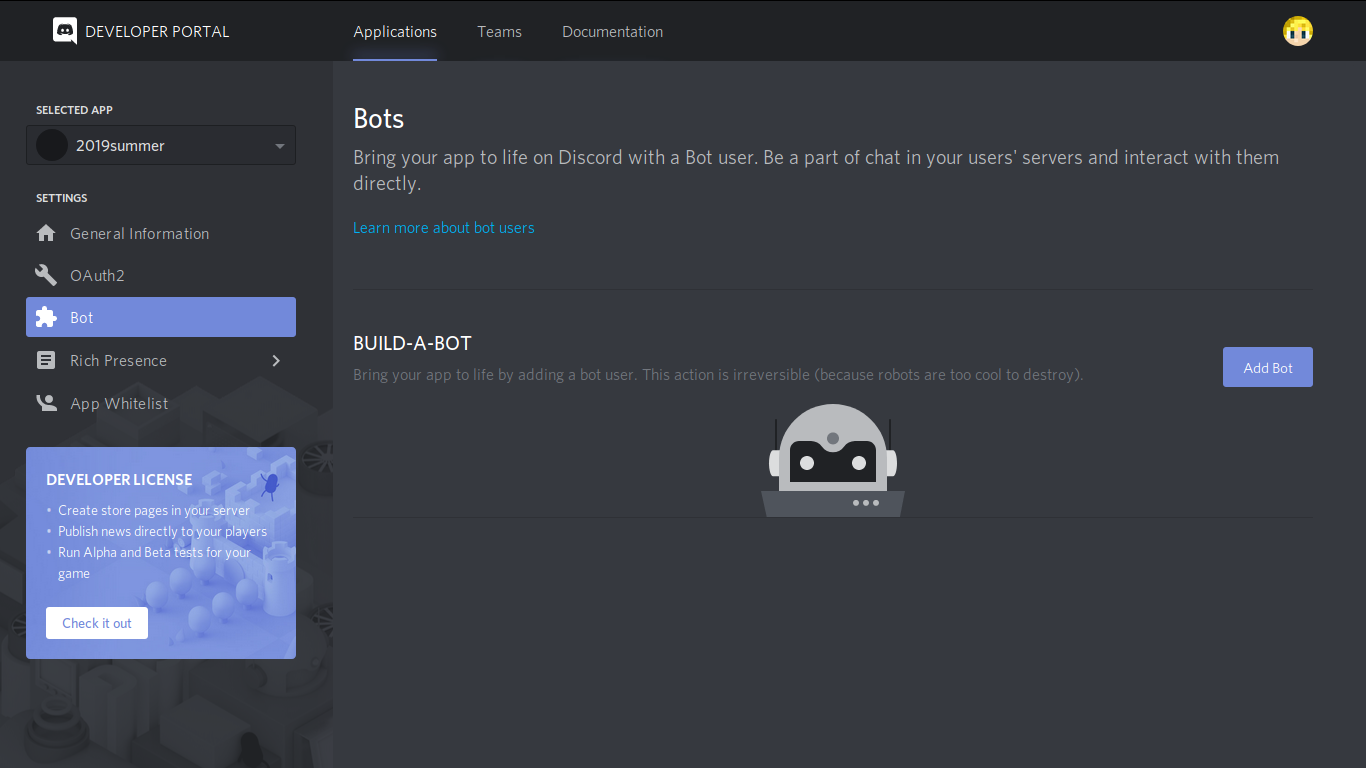The width and height of the screenshot is (1366, 768).
Task: Click the General Information home icon
Action: point(46,233)
